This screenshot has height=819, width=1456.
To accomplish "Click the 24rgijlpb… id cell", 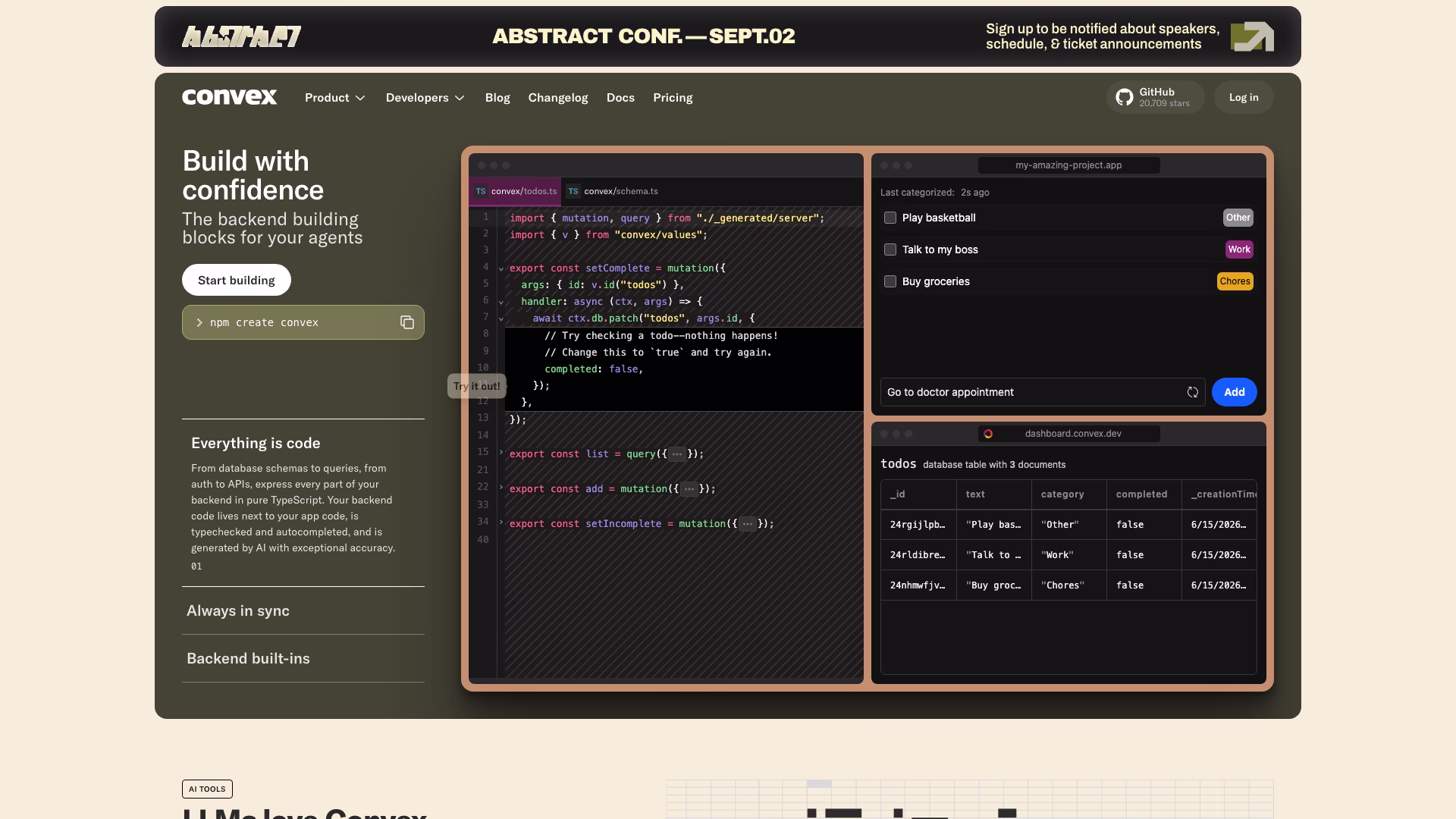I will tap(918, 525).
